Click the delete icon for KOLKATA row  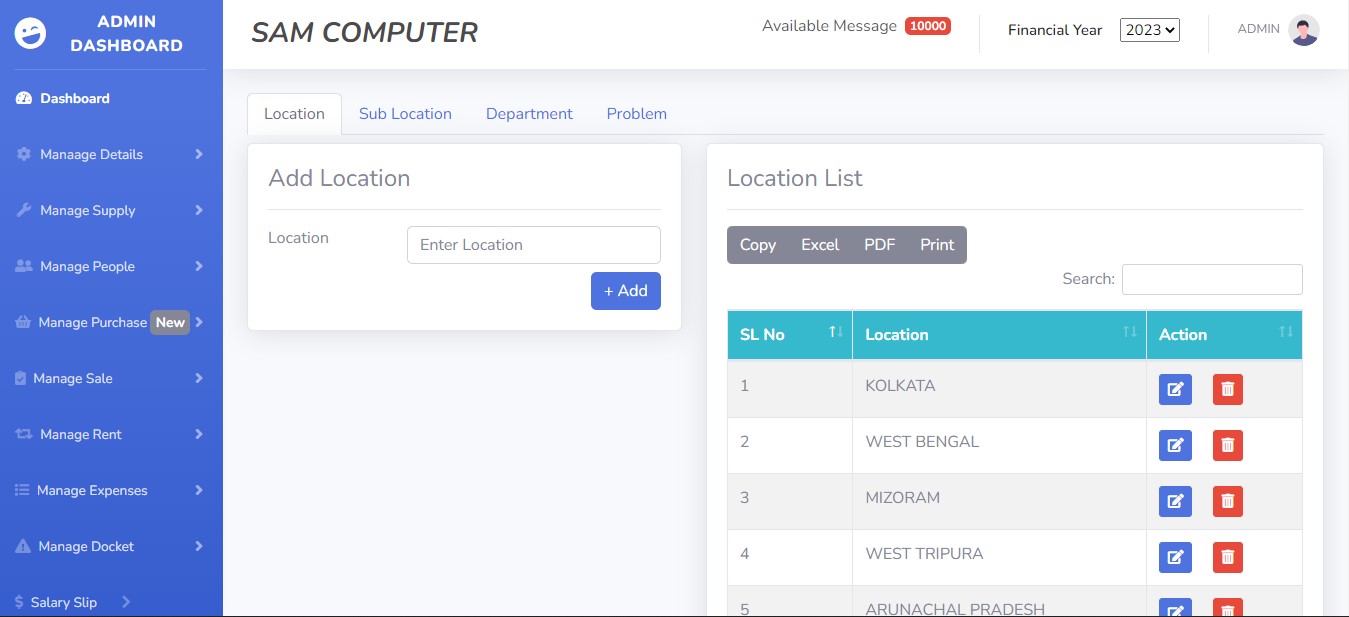pos(1227,389)
